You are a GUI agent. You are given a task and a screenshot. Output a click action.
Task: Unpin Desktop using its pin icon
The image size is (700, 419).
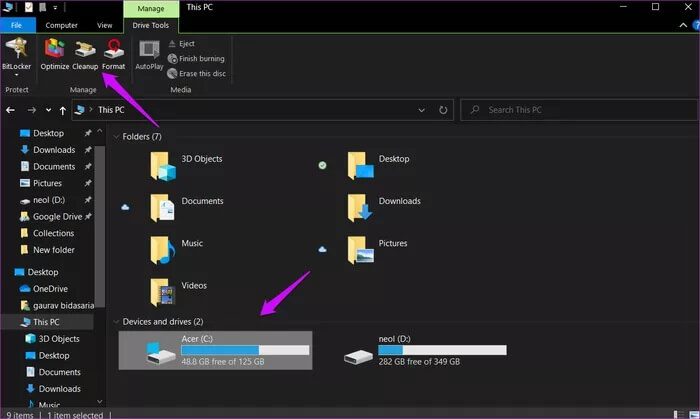pos(88,133)
